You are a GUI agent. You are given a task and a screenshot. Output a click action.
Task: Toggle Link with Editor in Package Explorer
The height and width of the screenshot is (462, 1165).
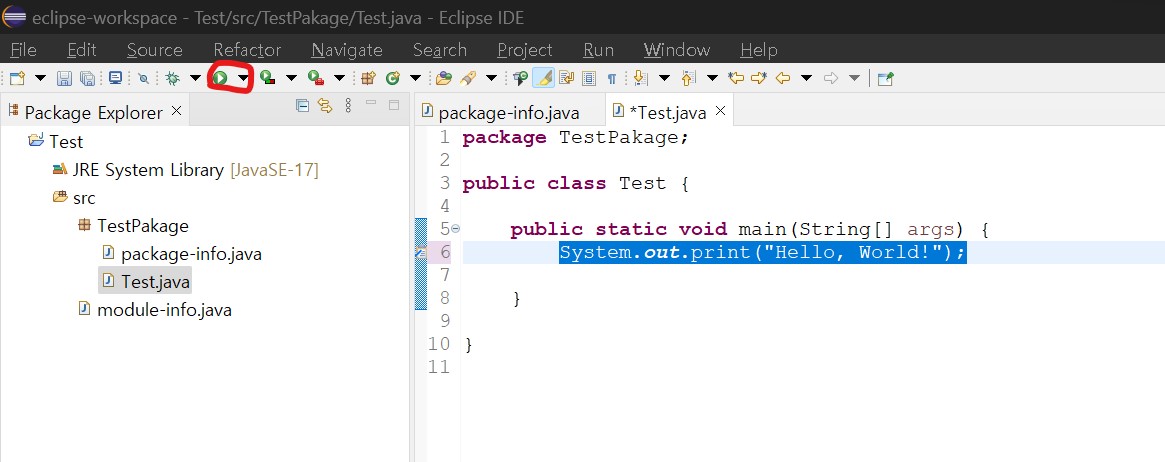click(325, 105)
